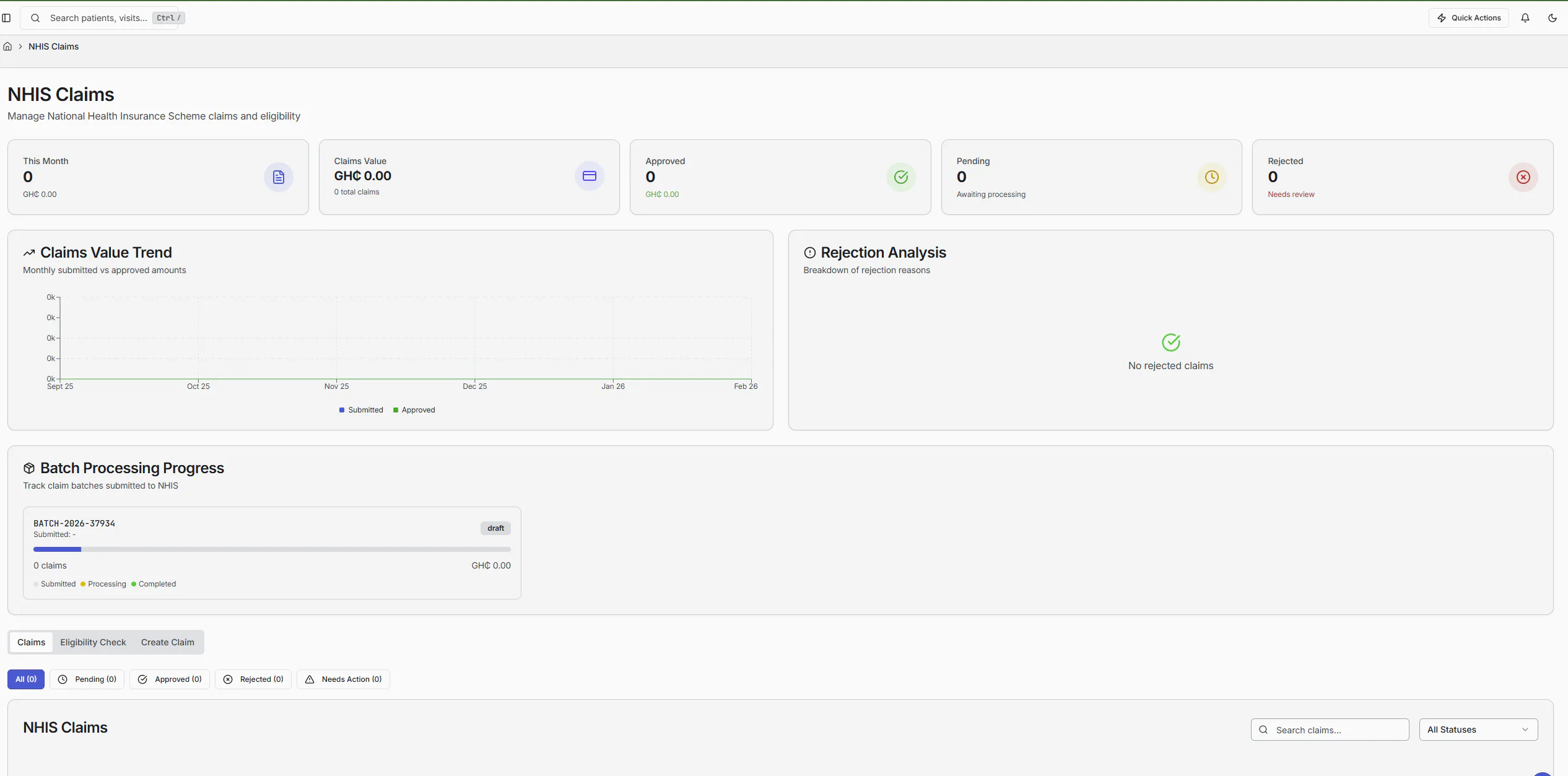Open notifications bell icon
Screen dimensions: 1568x776
tap(1525, 18)
